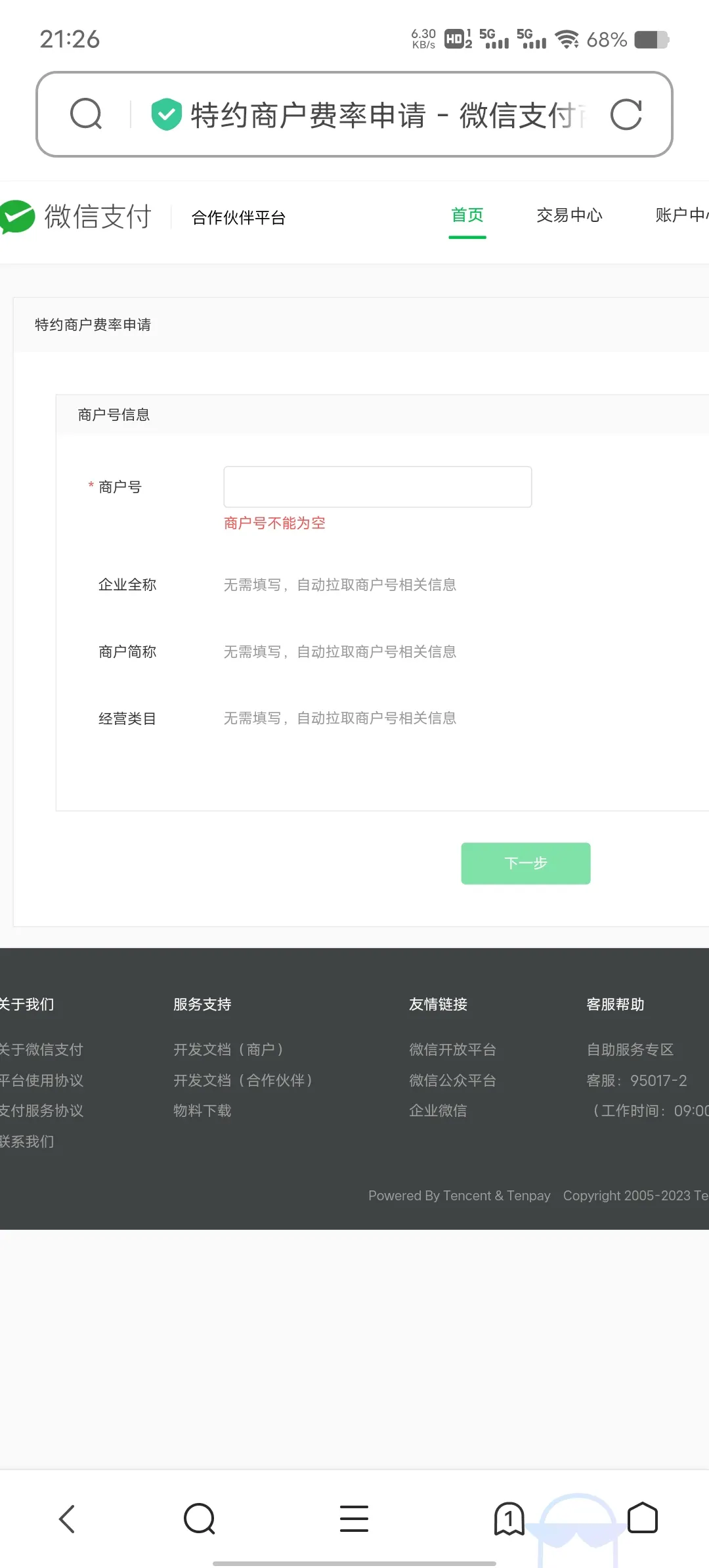709x1568 pixels.
Task: Tap the WeChat Pay logo
Action: coord(76,216)
